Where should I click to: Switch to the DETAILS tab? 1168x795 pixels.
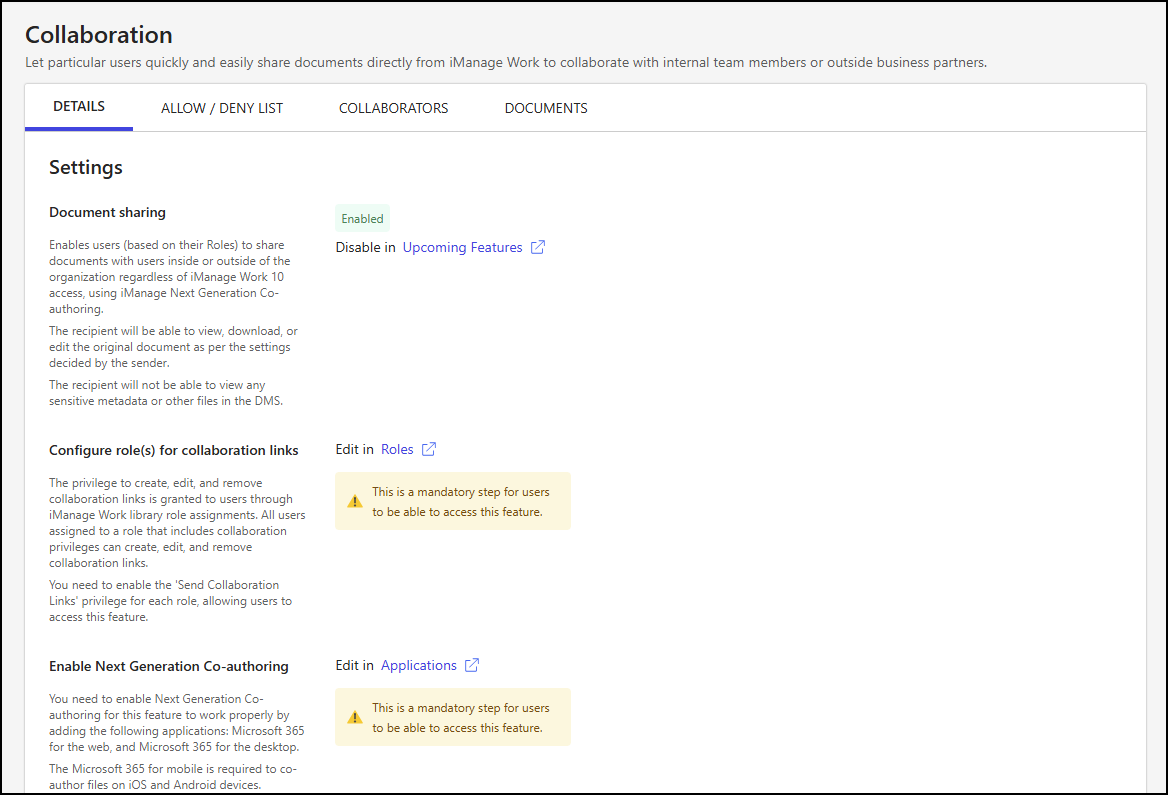pyautogui.click(x=78, y=106)
